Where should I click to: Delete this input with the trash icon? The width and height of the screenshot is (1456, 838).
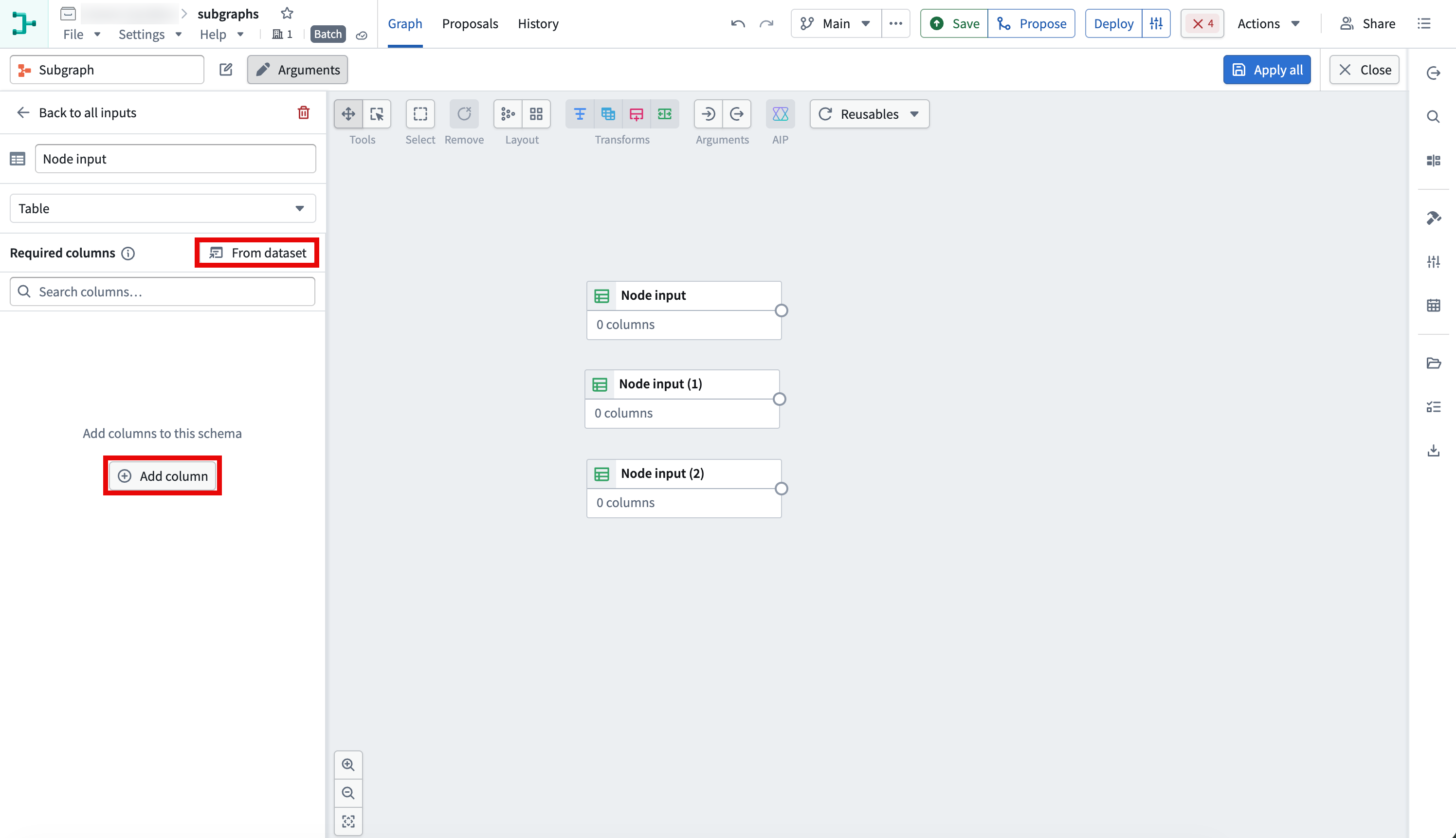(303, 112)
